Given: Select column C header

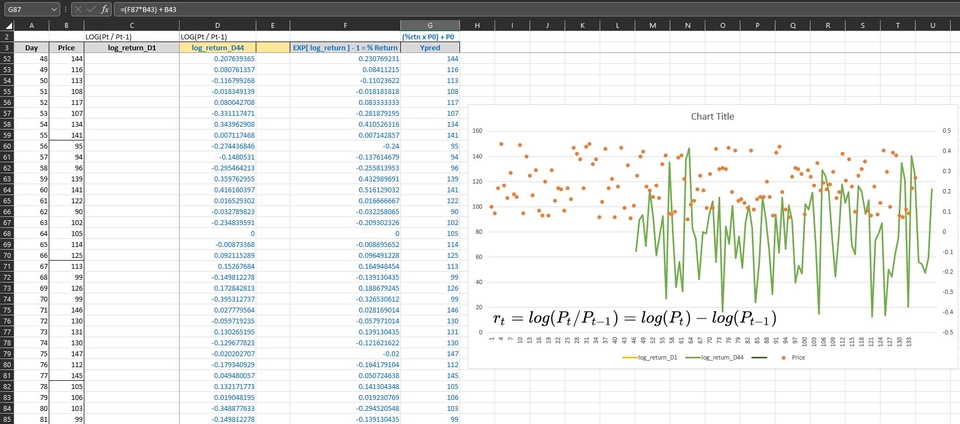Looking at the screenshot, I should (x=132, y=25).
